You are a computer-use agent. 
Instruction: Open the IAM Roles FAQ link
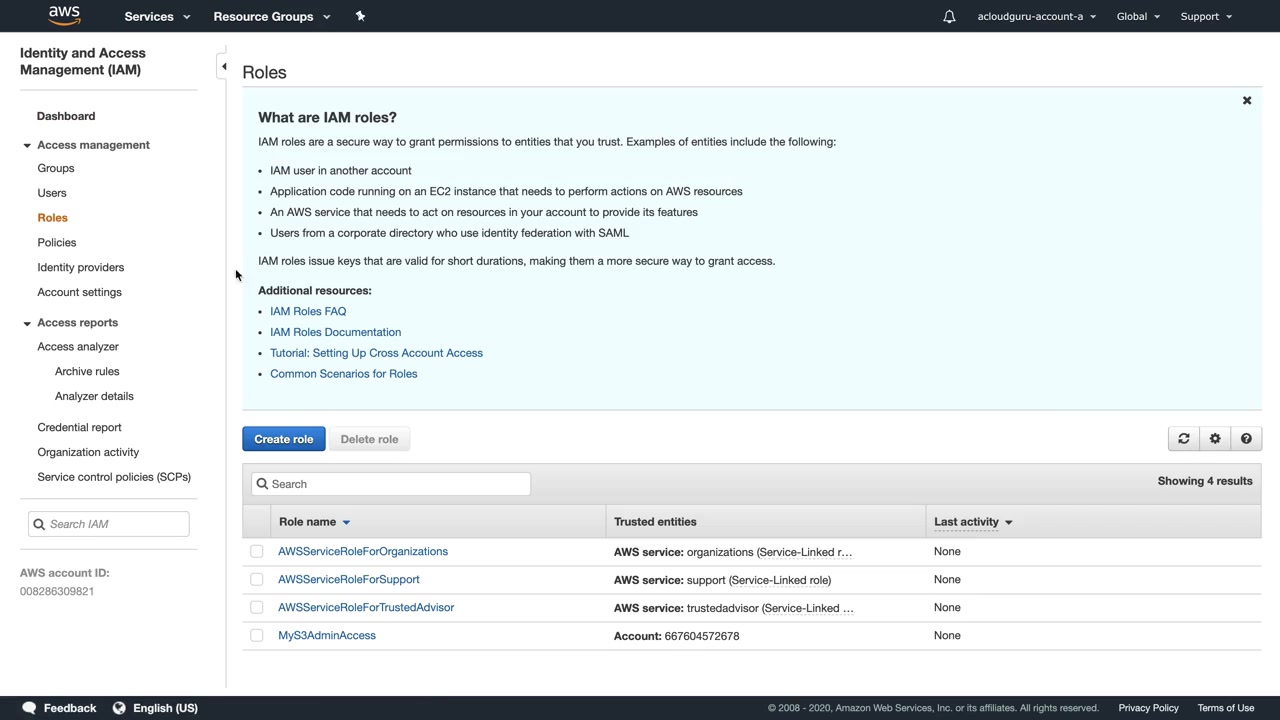pyautogui.click(x=308, y=311)
